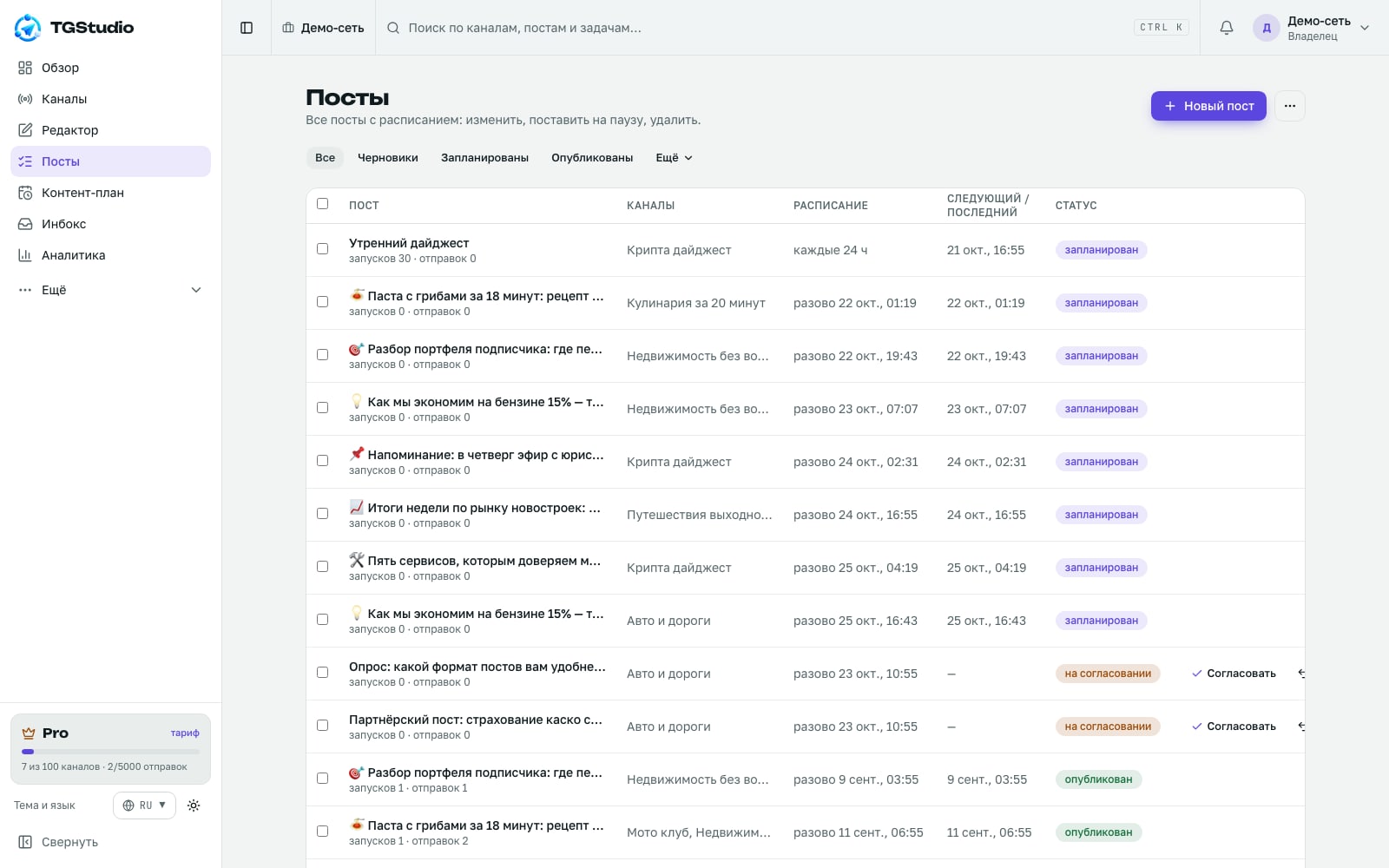This screenshot has height=868, width=1389.
Task: Open the Инбокс tray icon
Action: [25, 224]
